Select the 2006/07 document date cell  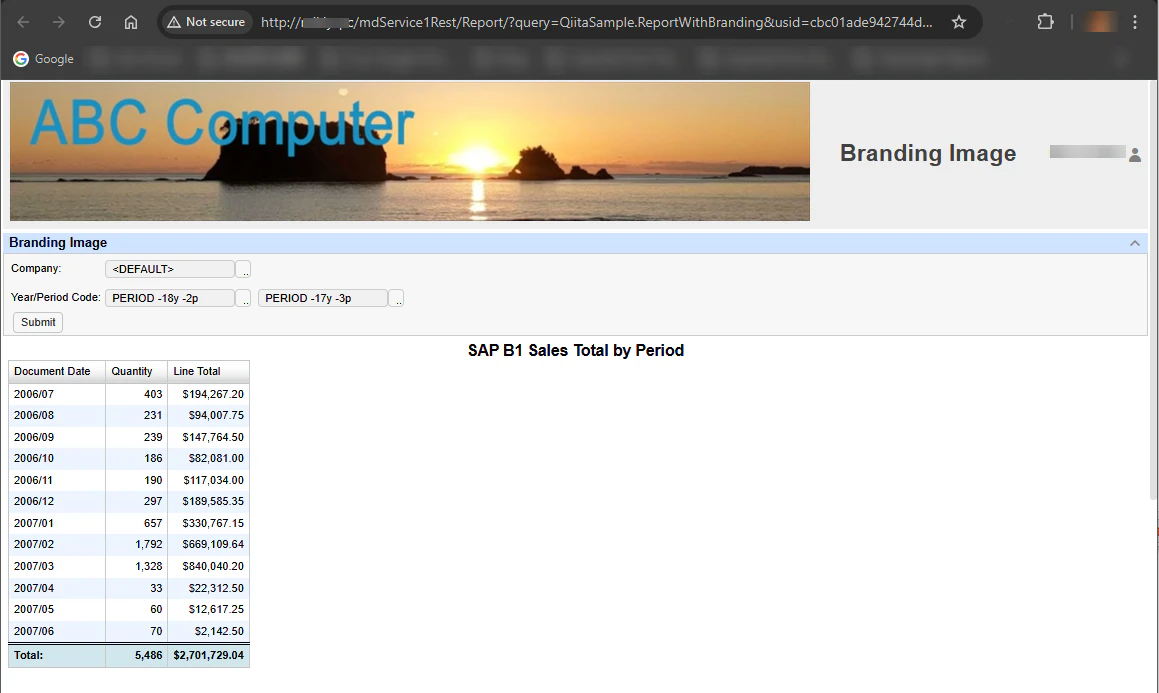click(57, 395)
